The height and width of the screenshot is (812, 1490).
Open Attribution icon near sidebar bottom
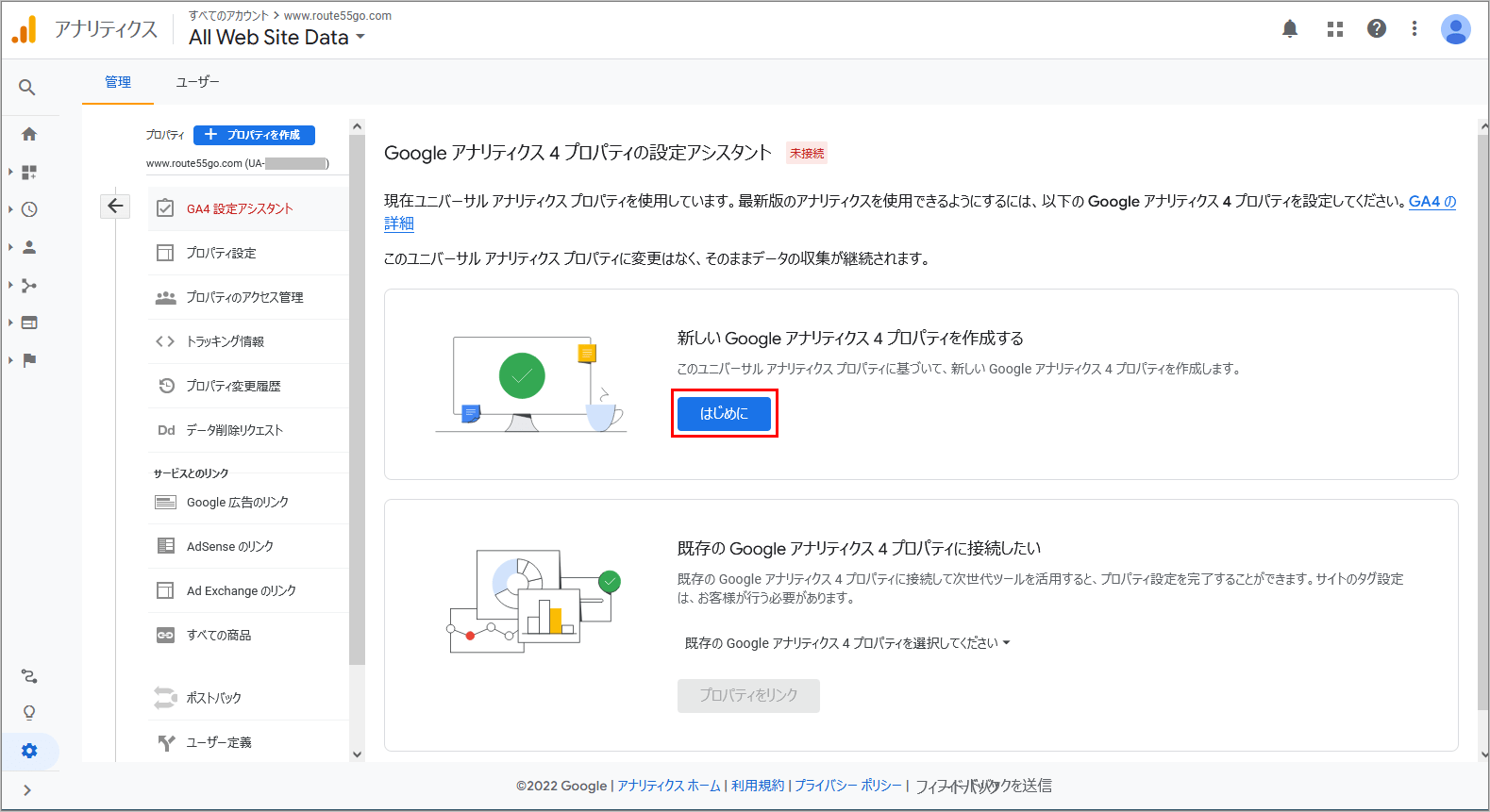[x=29, y=676]
